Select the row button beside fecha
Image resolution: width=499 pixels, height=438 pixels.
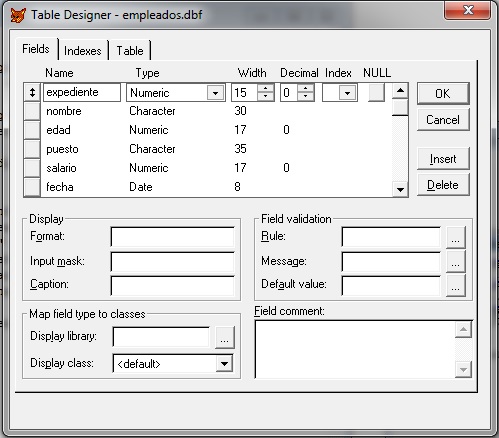click(32, 187)
